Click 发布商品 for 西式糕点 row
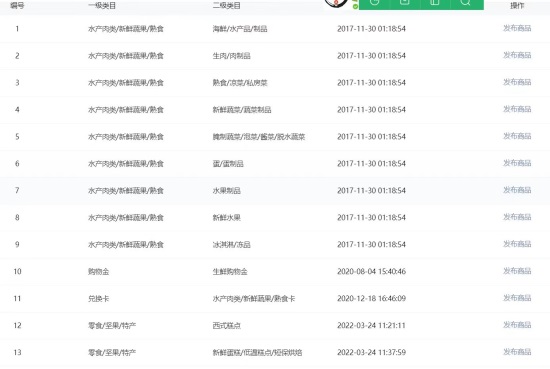This screenshot has width=550, height=369. pyautogui.click(x=517, y=325)
